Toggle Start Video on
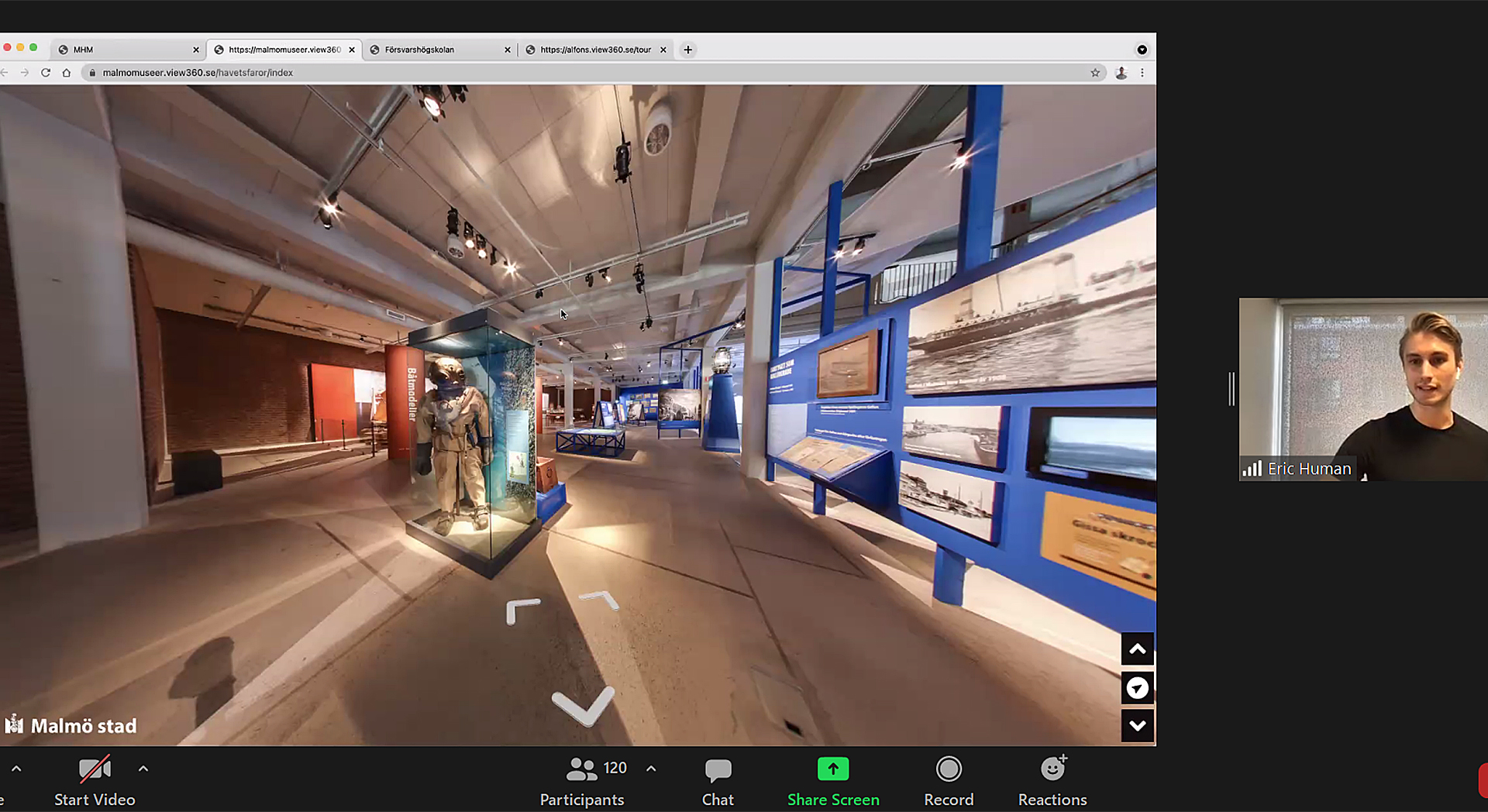The image size is (1488, 812). (95, 769)
